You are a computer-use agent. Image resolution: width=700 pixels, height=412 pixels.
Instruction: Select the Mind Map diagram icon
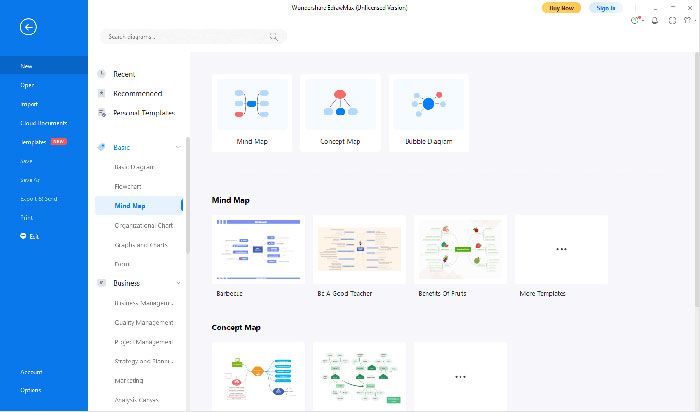click(x=252, y=104)
